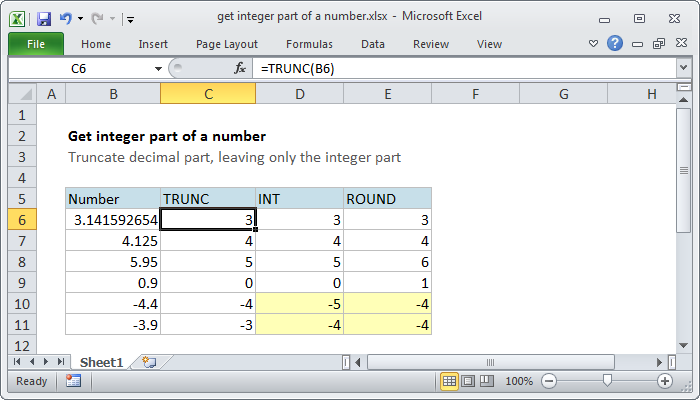Screen dimensions: 700x400
Task: Open the Review tab
Action: [431, 44]
